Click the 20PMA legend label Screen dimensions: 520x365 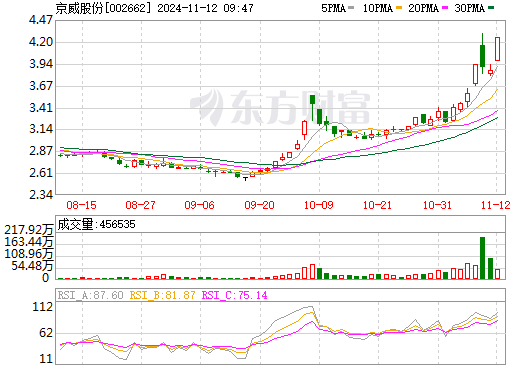click(x=423, y=8)
